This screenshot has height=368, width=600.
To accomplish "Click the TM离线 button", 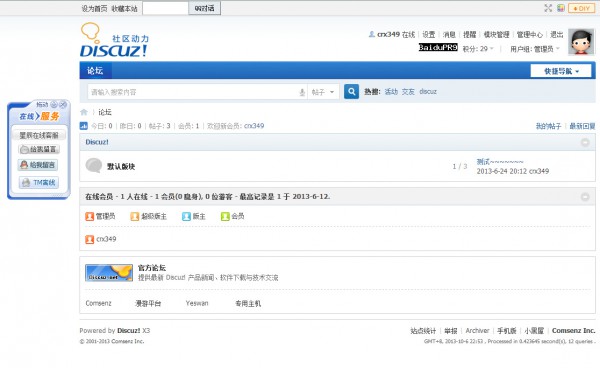I will click(x=39, y=182).
